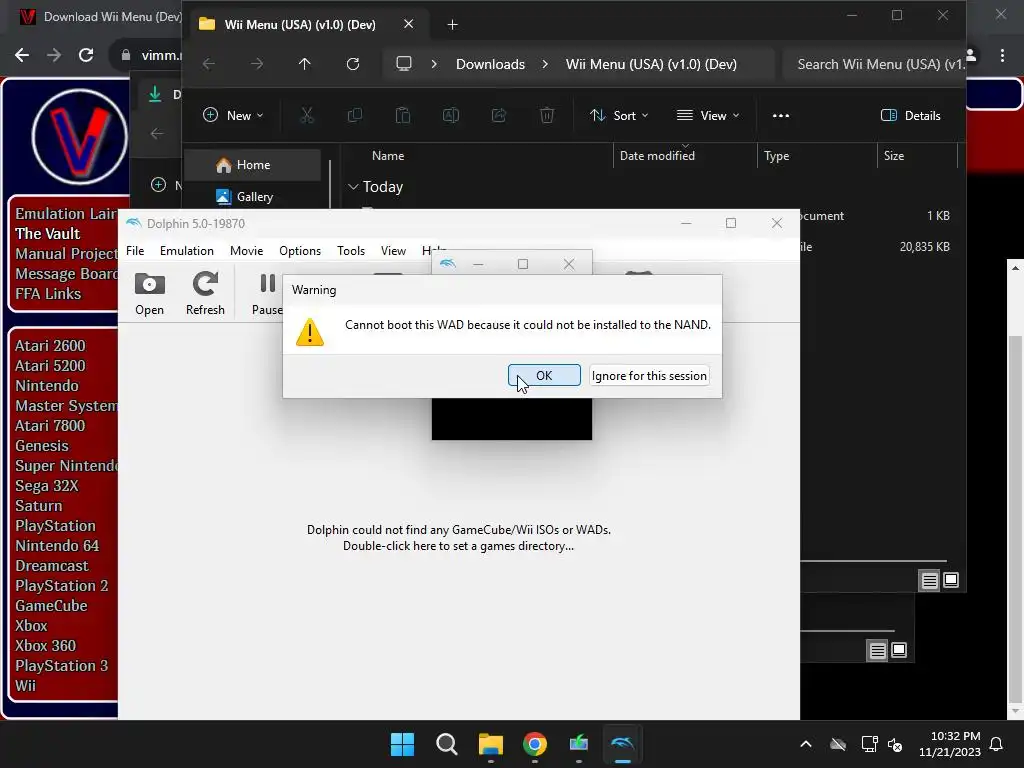The image size is (1024, 768).
Task: Open the Wii section link
Action: point(25,686)
